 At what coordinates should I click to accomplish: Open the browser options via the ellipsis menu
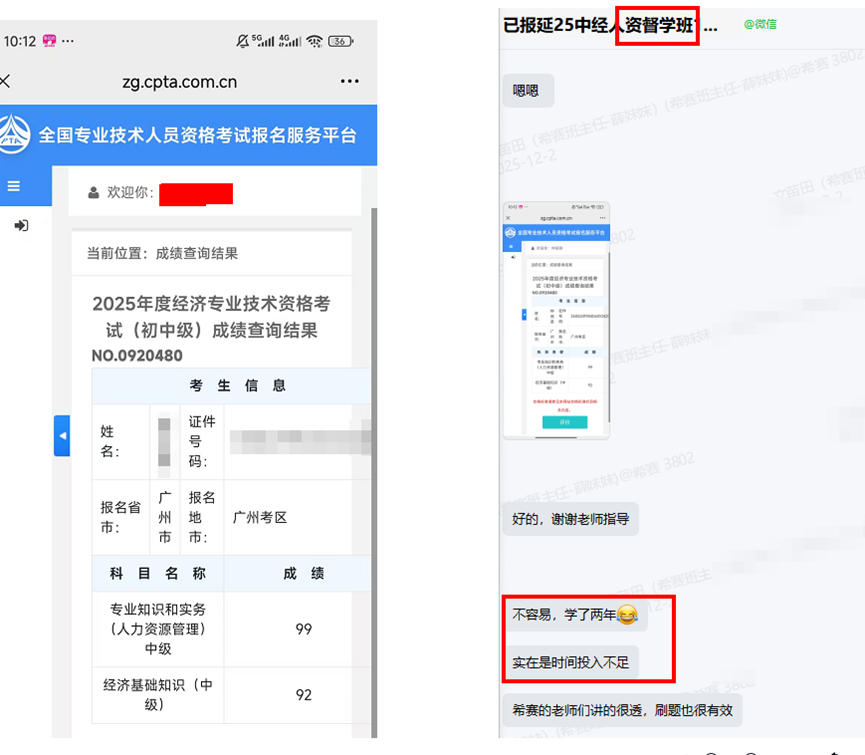point(348,82)
